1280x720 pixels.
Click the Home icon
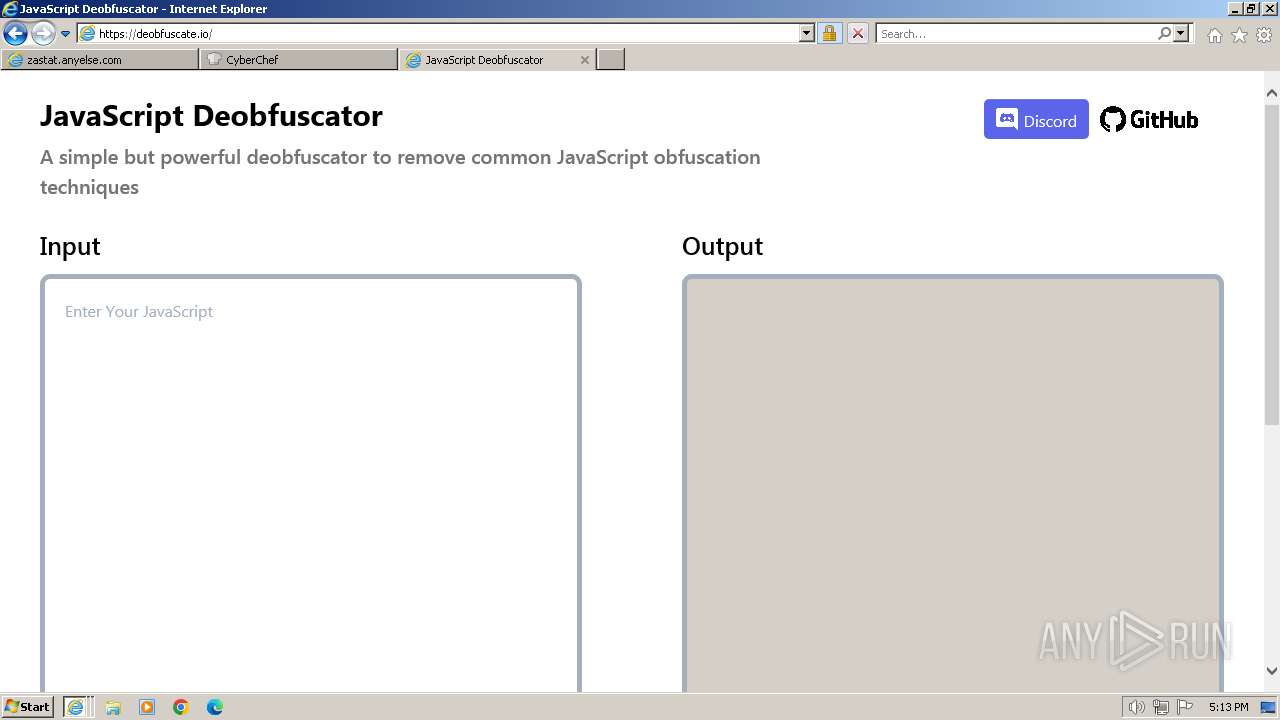pyautogui.click(x=1214, y=35)
